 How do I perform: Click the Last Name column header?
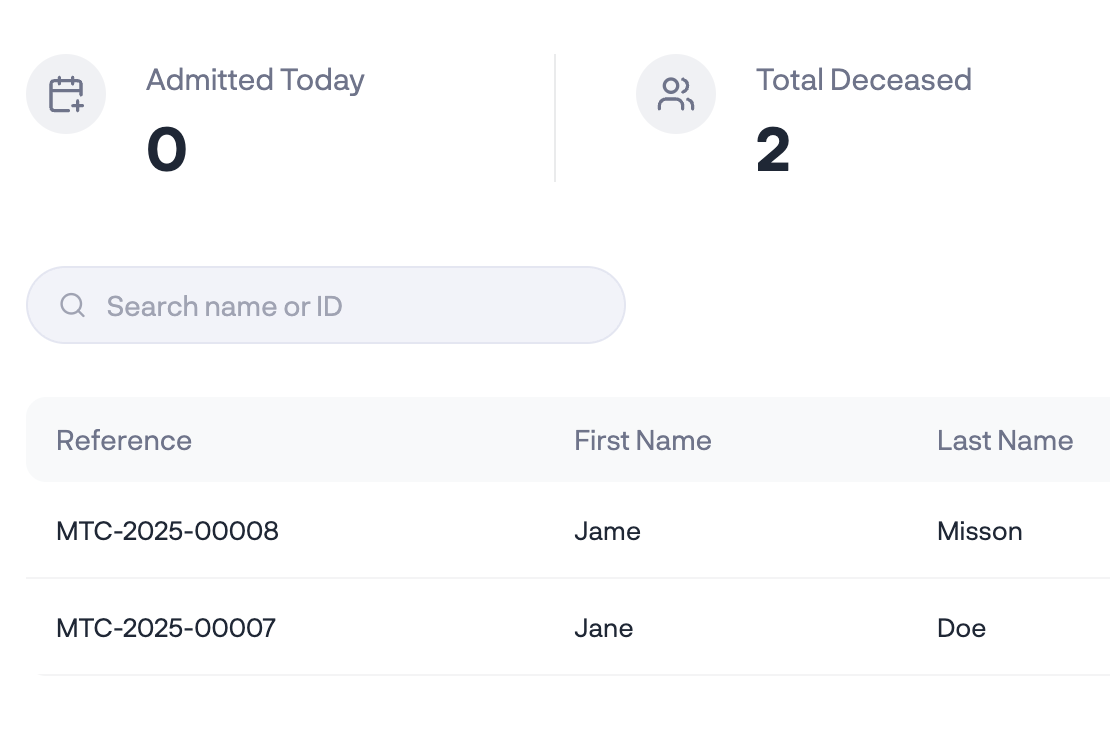1004,440
